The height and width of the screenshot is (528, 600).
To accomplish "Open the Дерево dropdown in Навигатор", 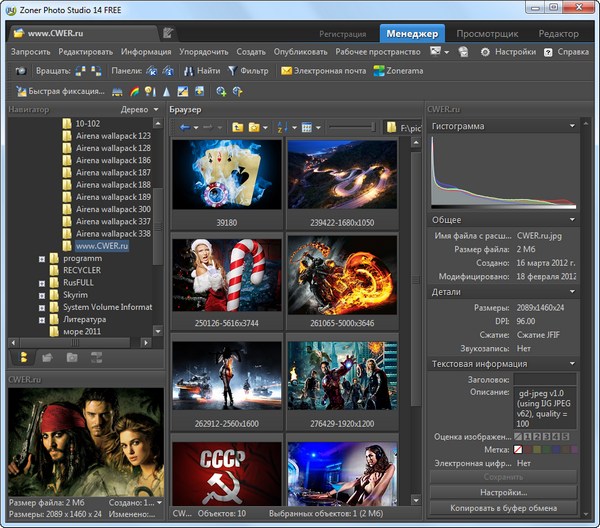I will click(x=139, y=108).
